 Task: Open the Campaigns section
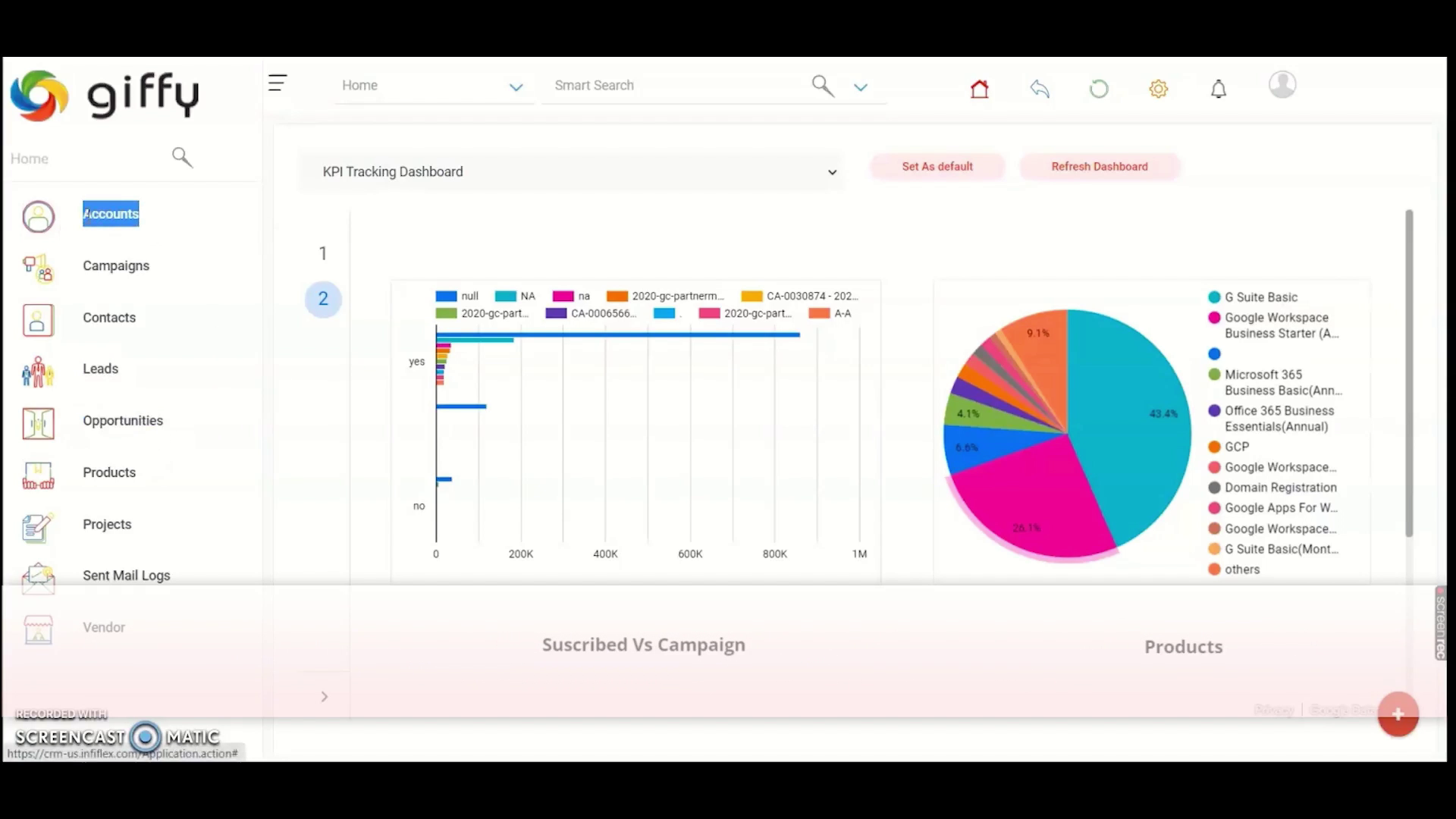coord(117,265)
